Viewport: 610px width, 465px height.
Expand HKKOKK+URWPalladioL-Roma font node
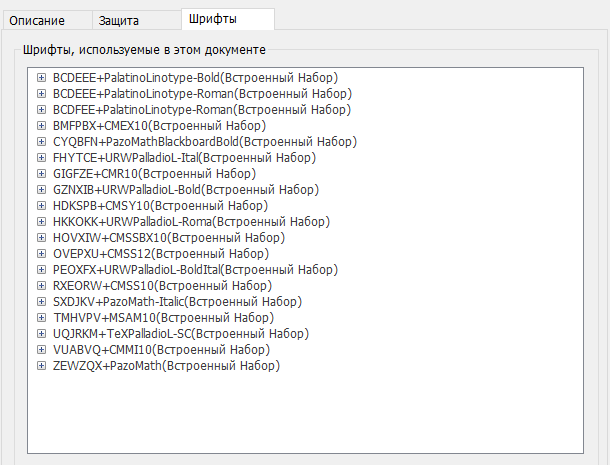coord(41,222)
